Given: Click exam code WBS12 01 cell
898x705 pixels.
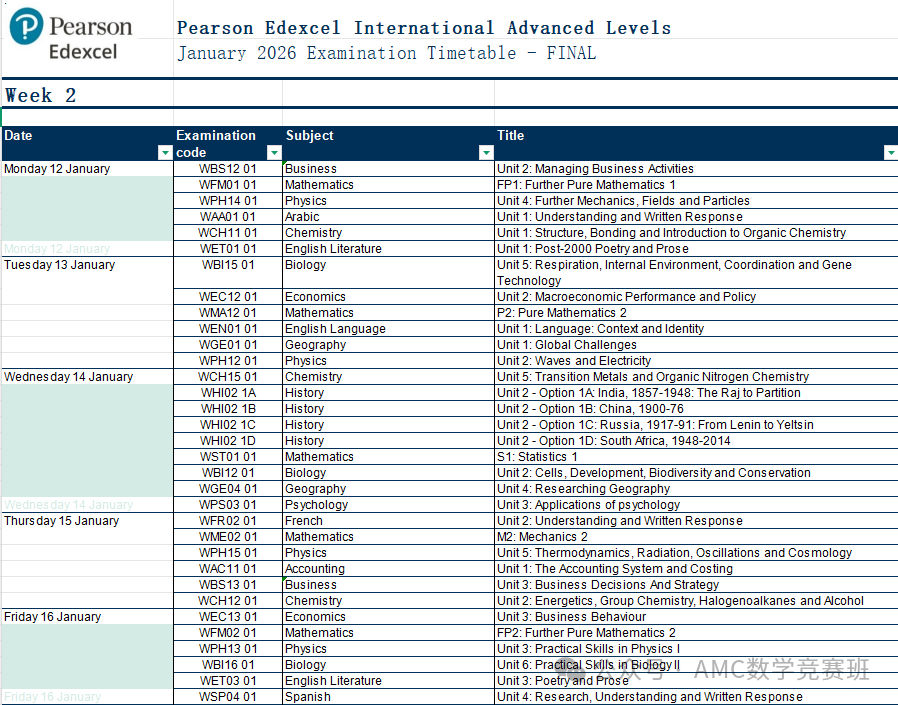Looking at the screenshot, I should coord(228,169).
